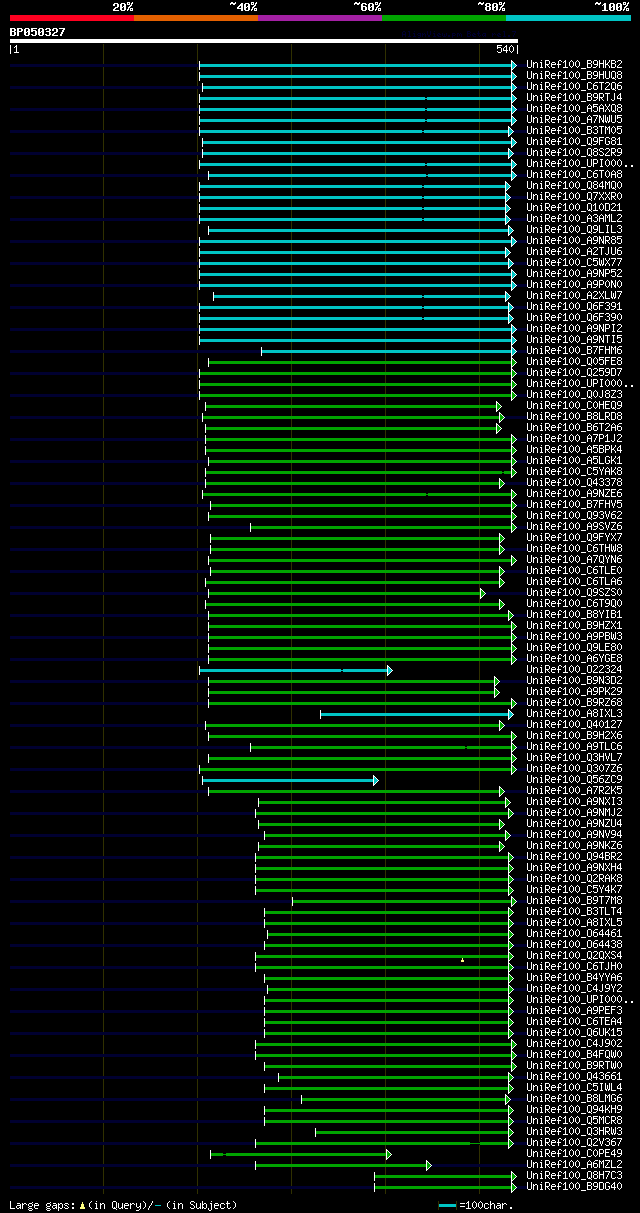Select hit label UniRef100_B9HKB2
The image size is (640, 1213).
pyautogui.click(x=574, y=64)
